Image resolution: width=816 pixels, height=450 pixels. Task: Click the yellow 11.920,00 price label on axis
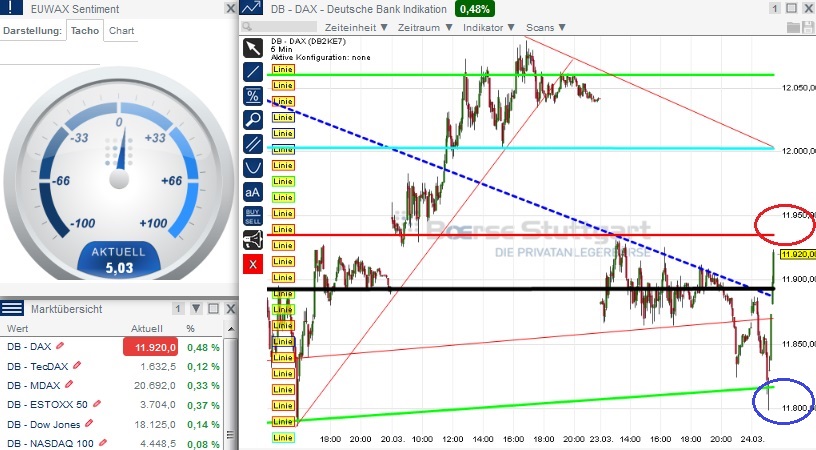[x=798, y=254]
